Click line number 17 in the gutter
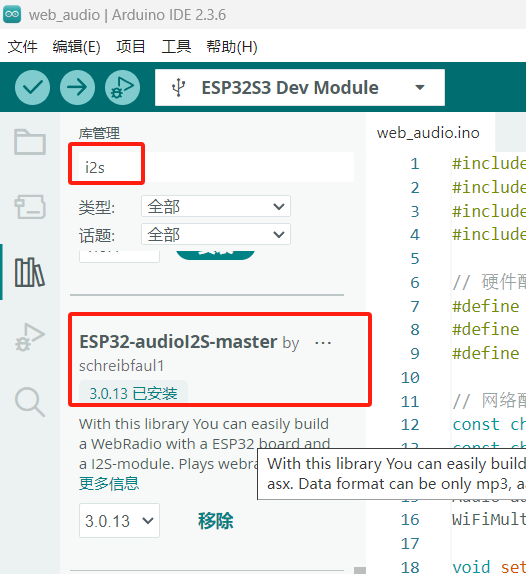The height and width of the screenshot is (574, 526). pos(410,544)
